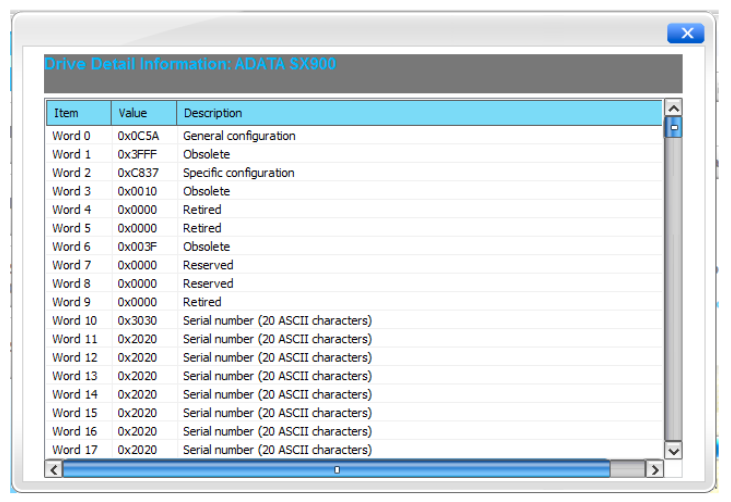This screenshot has width=731, height=502.
Task: Click Serial number description in Word 12 row
Action: pos(277,358)
